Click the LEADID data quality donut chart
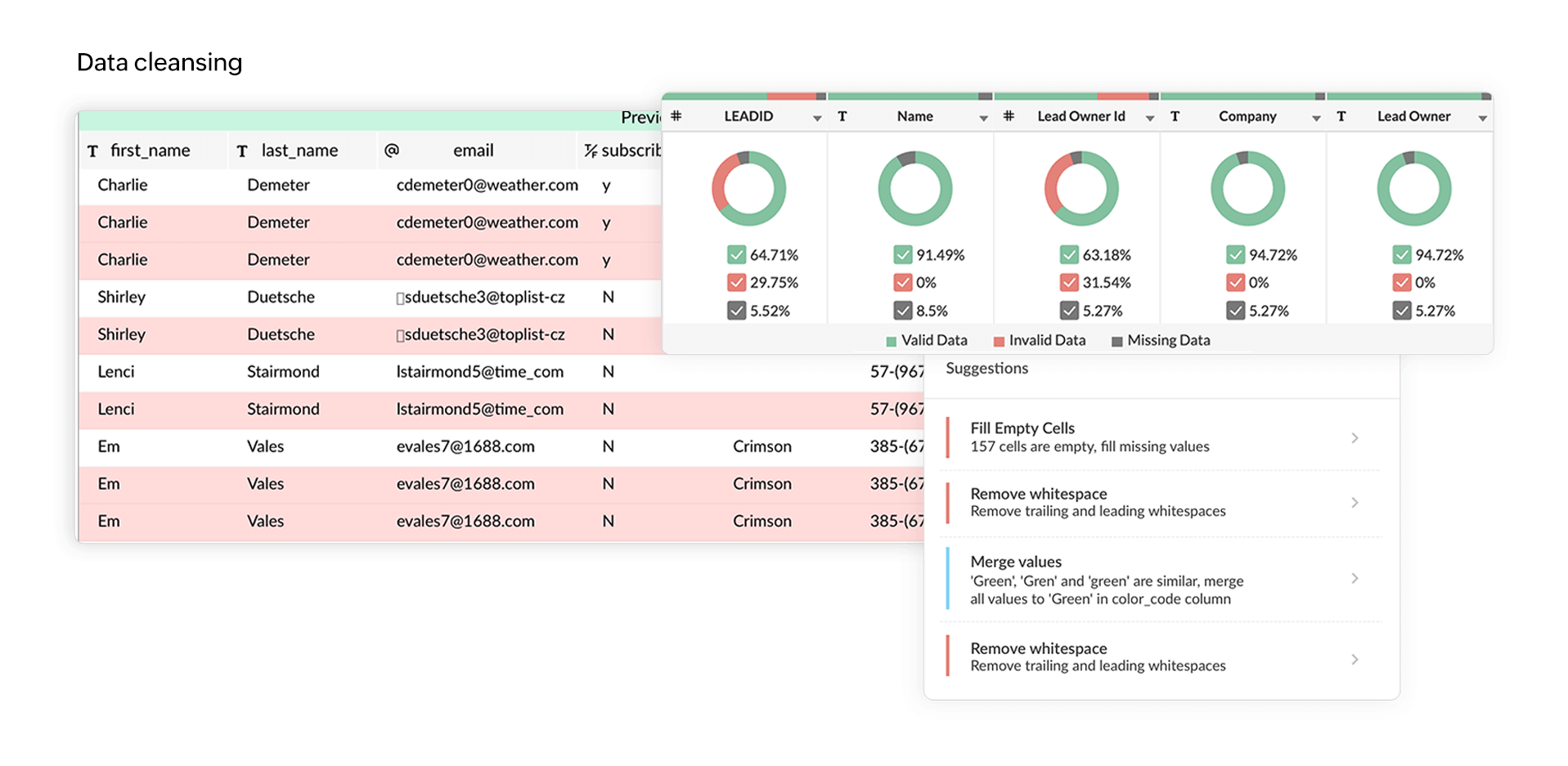This screenshot has height=766, width=1568. [748, 188]
